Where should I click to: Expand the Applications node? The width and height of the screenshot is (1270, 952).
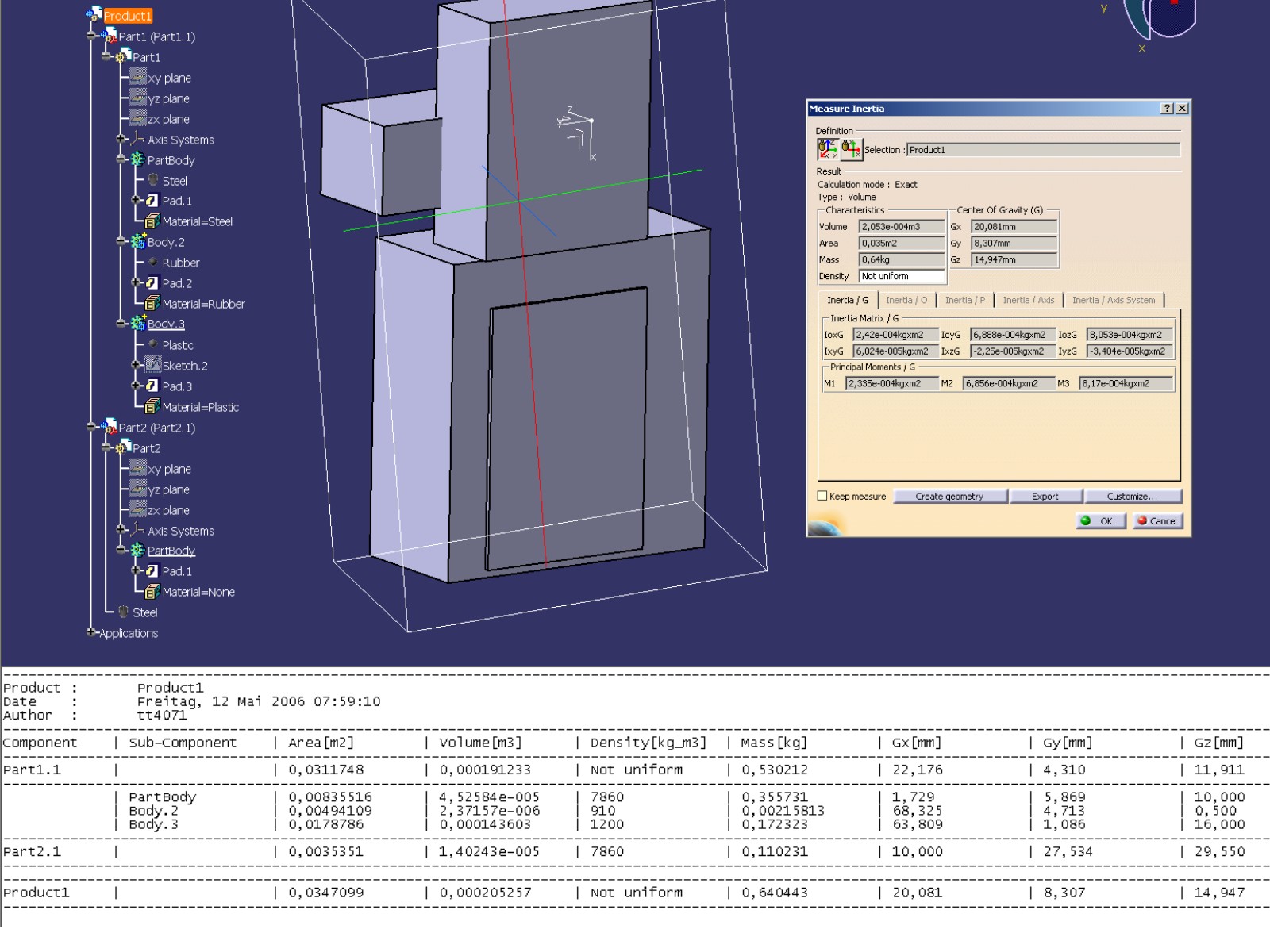[91, 632]
